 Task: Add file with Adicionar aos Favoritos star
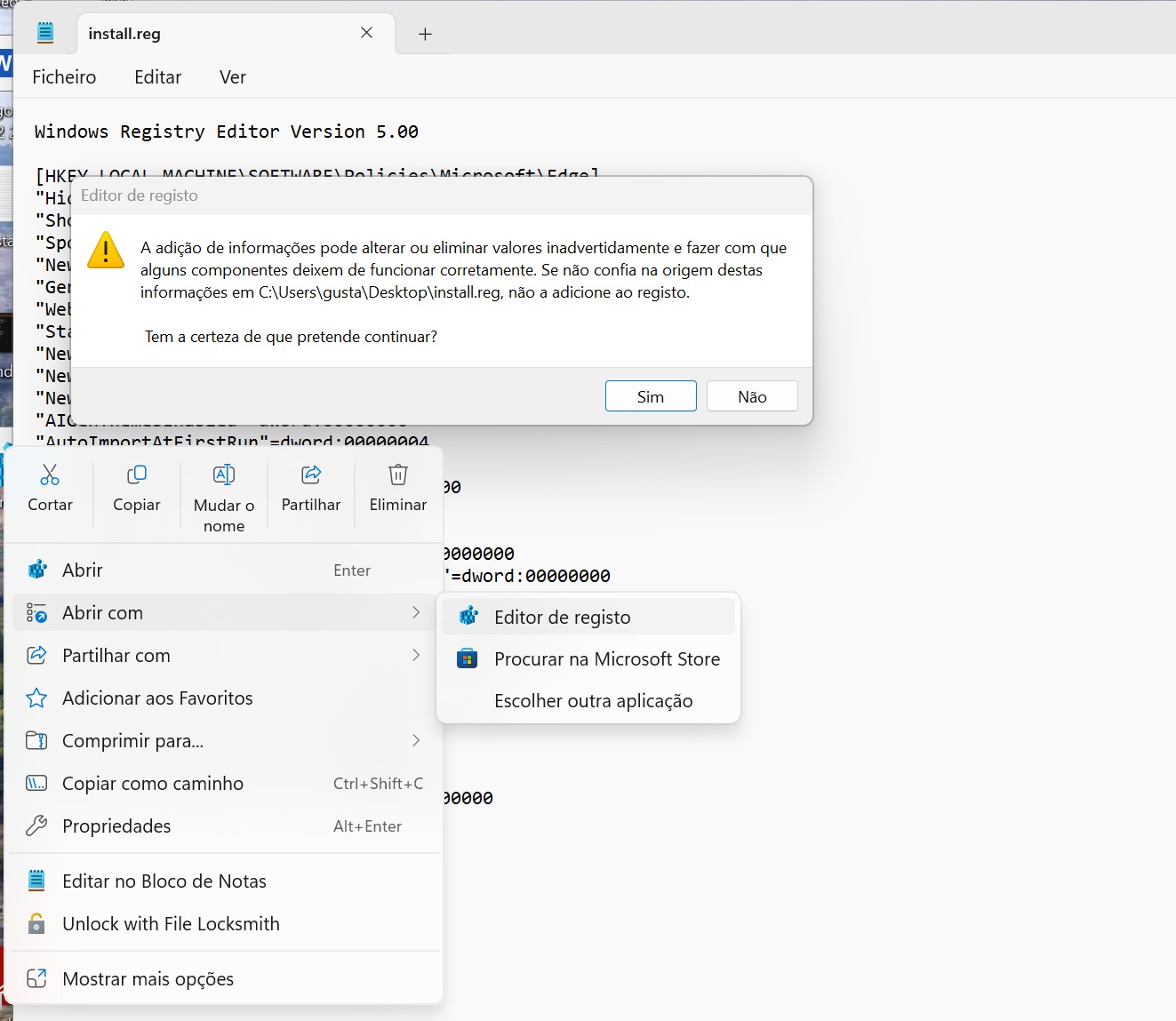157,698
